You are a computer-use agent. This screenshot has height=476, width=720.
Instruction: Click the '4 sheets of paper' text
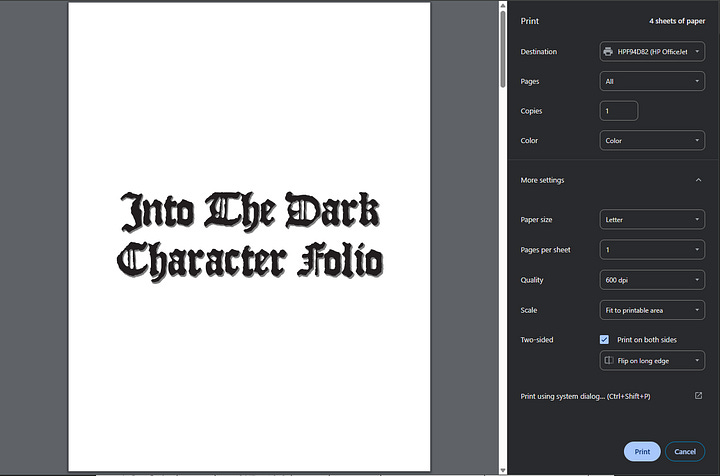click(677, 21)
